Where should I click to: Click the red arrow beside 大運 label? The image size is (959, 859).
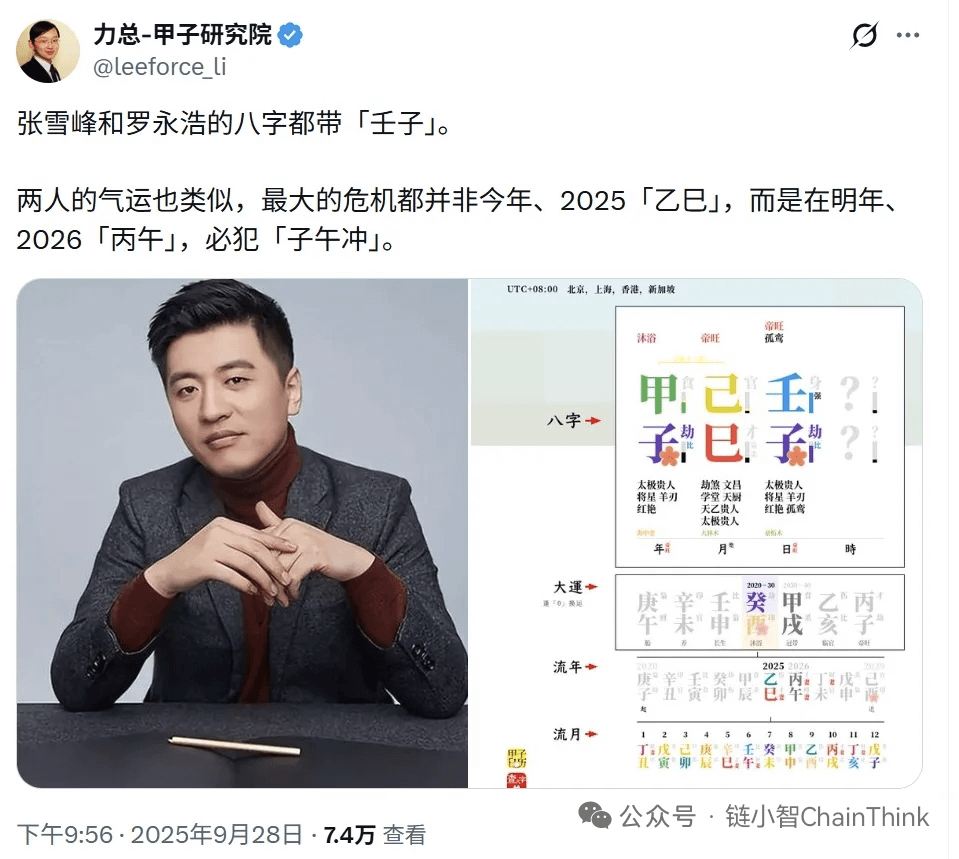[x=591, y=587]
